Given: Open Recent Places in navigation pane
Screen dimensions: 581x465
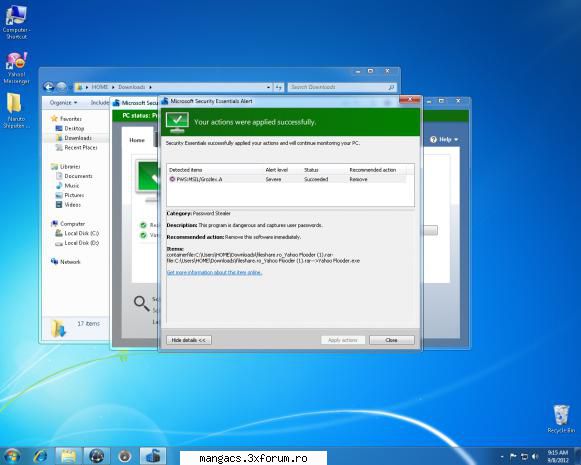Looking at the screenshot, I should pos(76,147).
